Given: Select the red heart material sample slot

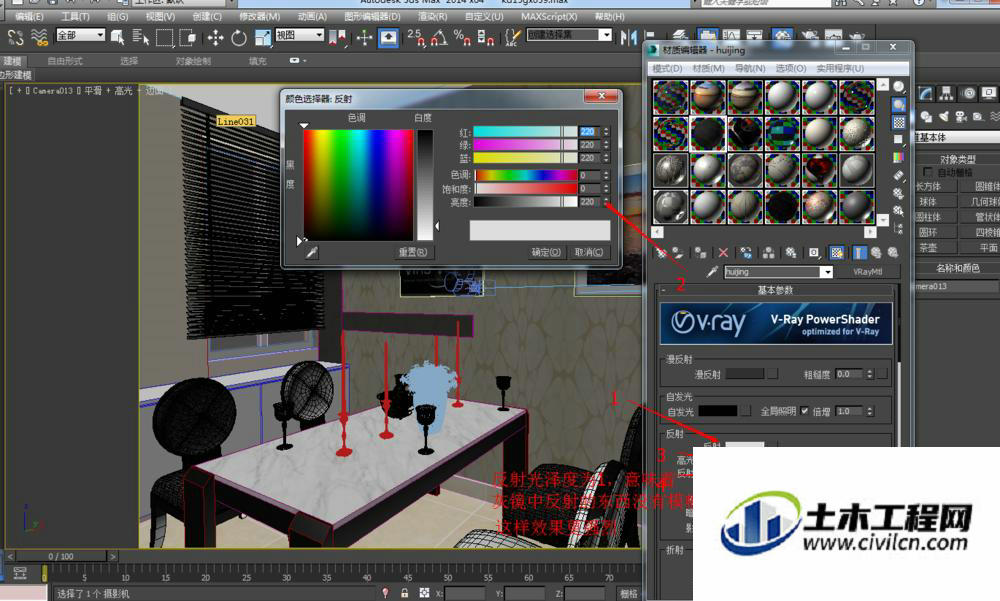Looking at the screenshot, I should [820, 170].
